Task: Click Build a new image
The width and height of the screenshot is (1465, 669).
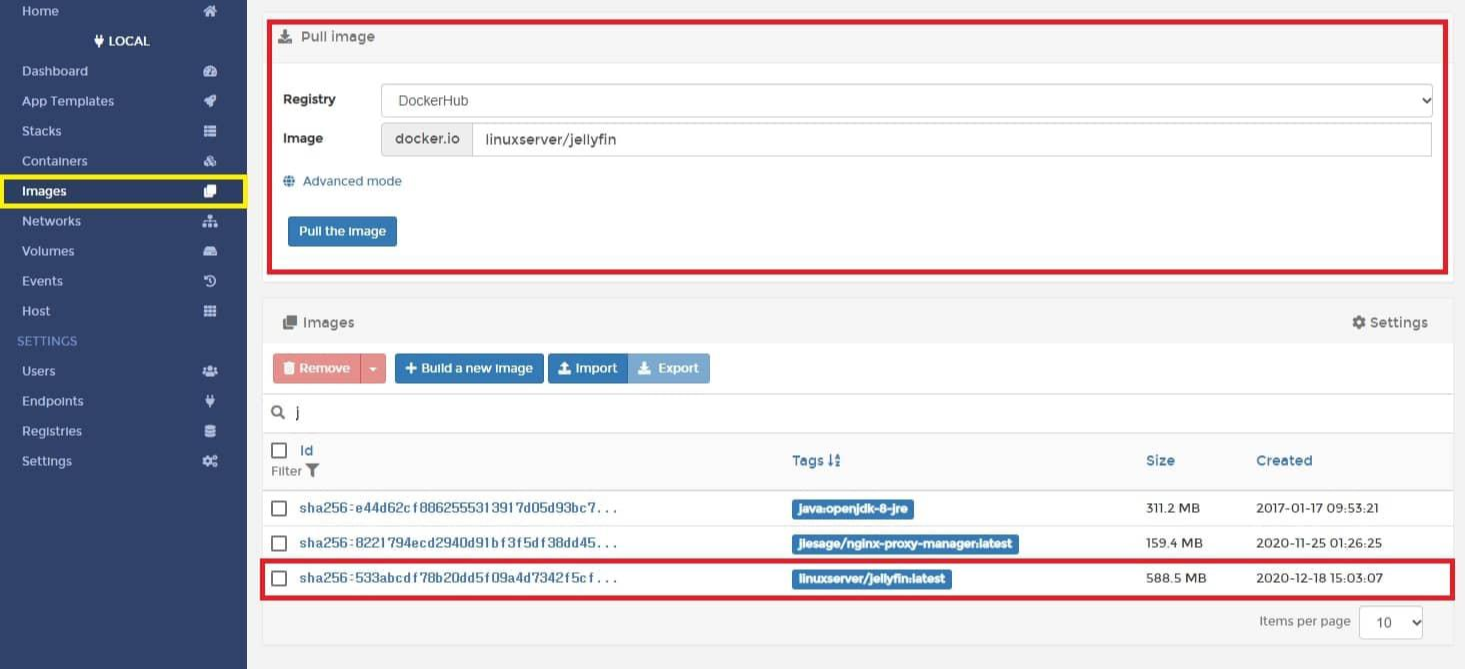Action: (x=469, y=368)
